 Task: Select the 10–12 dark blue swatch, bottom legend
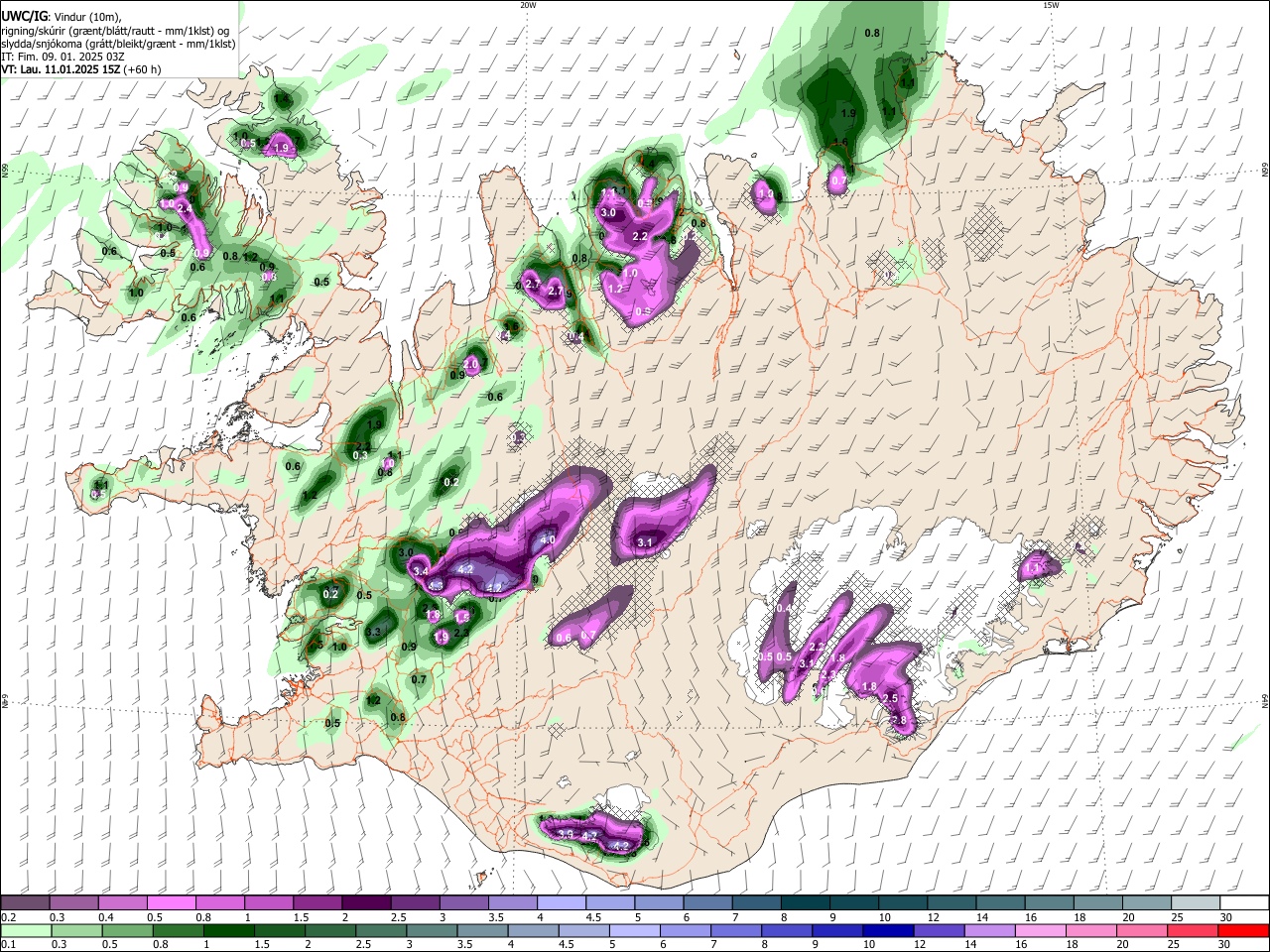[889, 930]
